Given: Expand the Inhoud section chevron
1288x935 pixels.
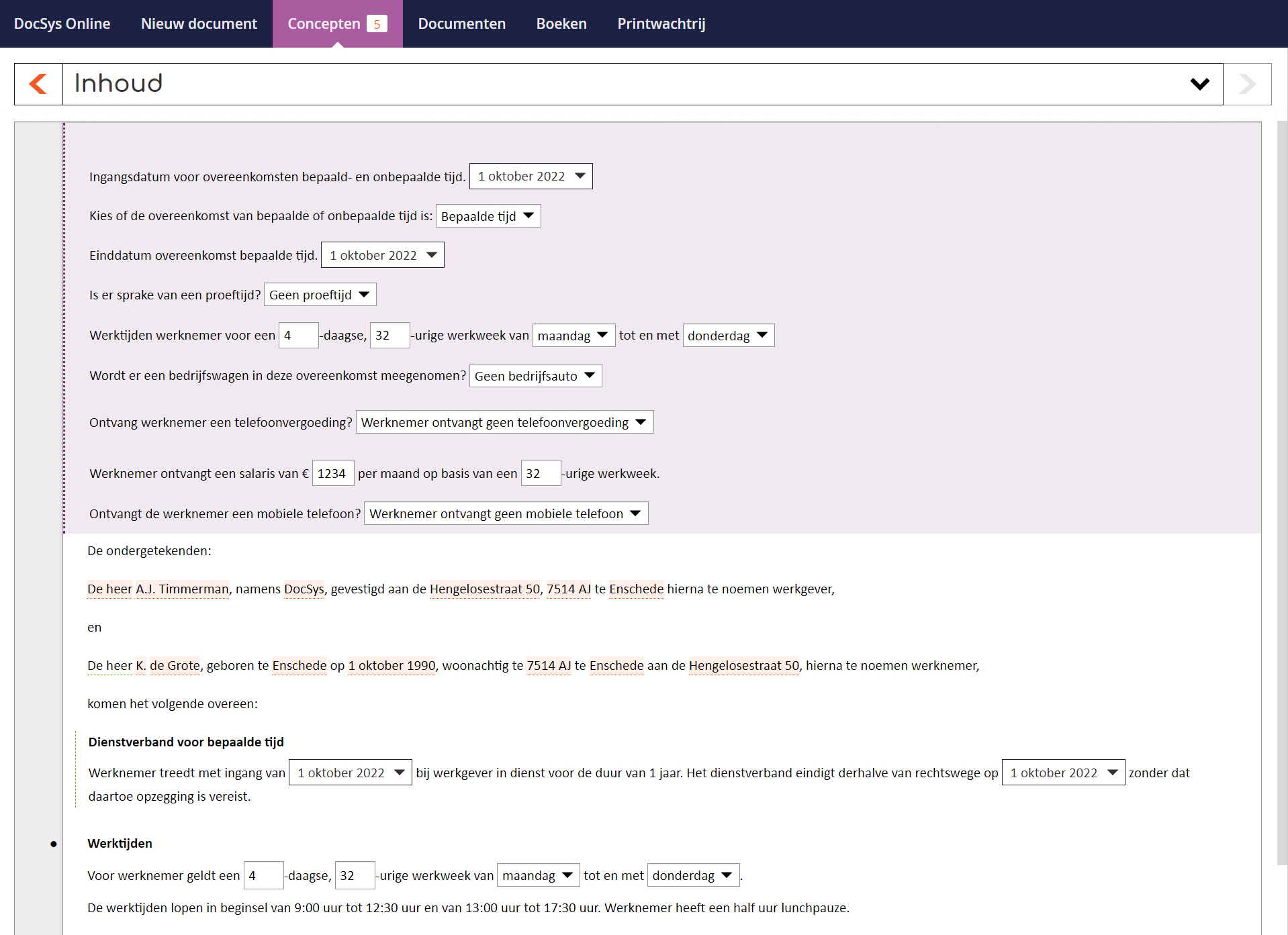Looking at the screenshot, I should (x=1199, y=84).
